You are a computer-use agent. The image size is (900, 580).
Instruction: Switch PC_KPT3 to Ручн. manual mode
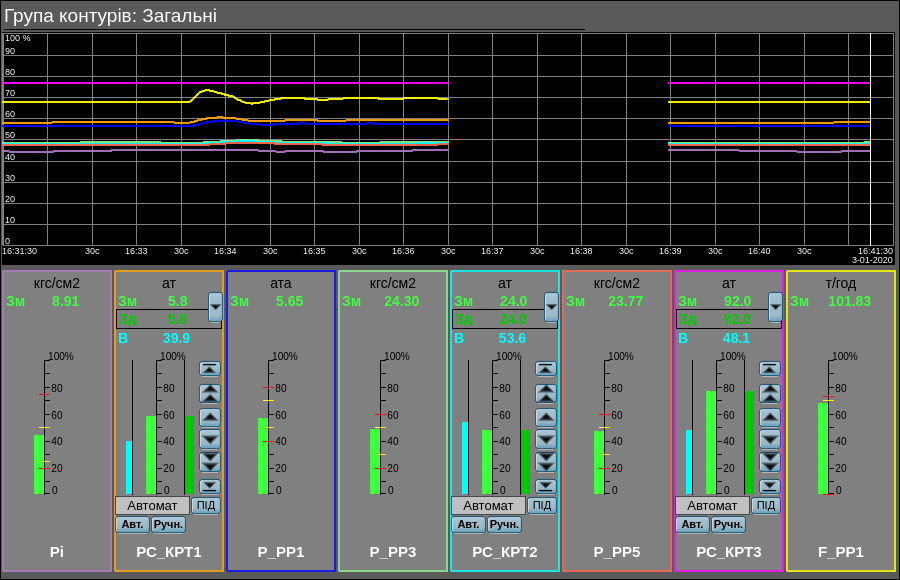click(x=728, y=524)
